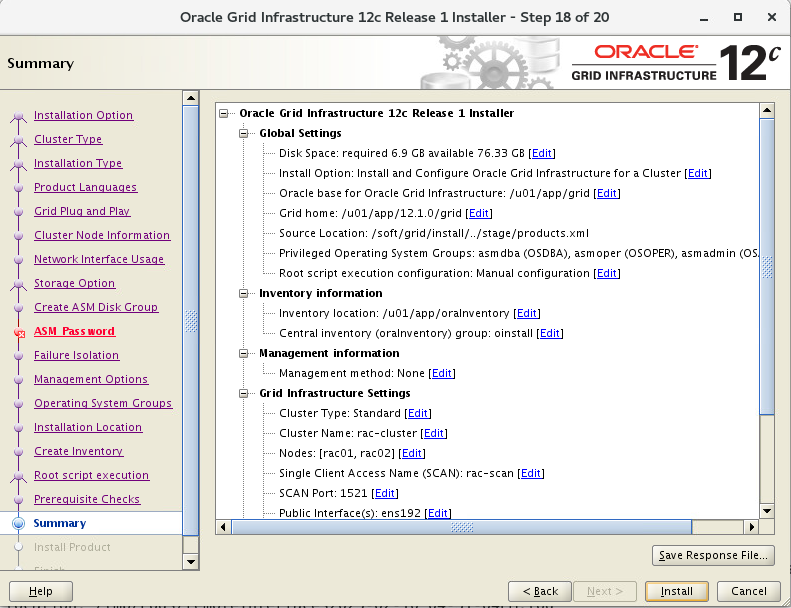Click the Back button
Viewport: 791px width, 608px height.
pyautogui.click(x=540, y=591)
